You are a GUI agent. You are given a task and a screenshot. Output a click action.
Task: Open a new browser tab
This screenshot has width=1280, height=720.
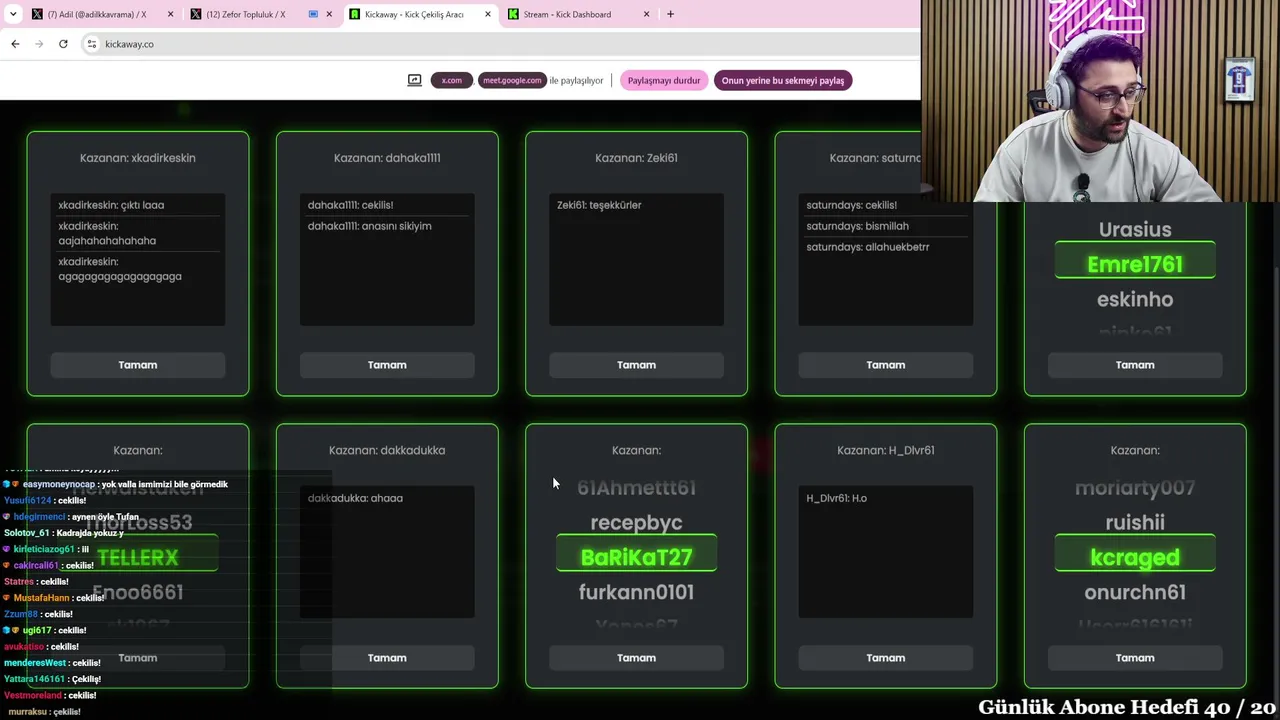click(670, 14)
